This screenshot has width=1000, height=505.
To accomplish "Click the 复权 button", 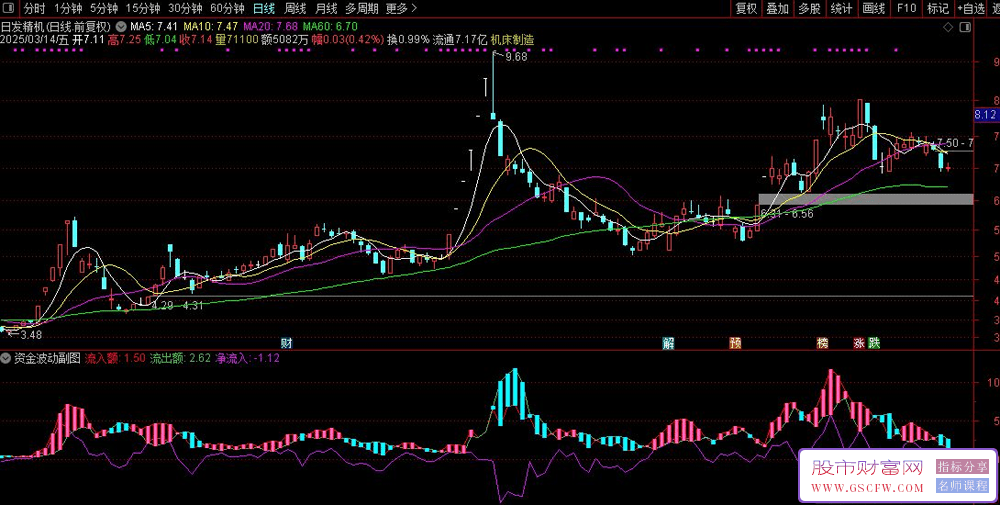I will 746,8.
